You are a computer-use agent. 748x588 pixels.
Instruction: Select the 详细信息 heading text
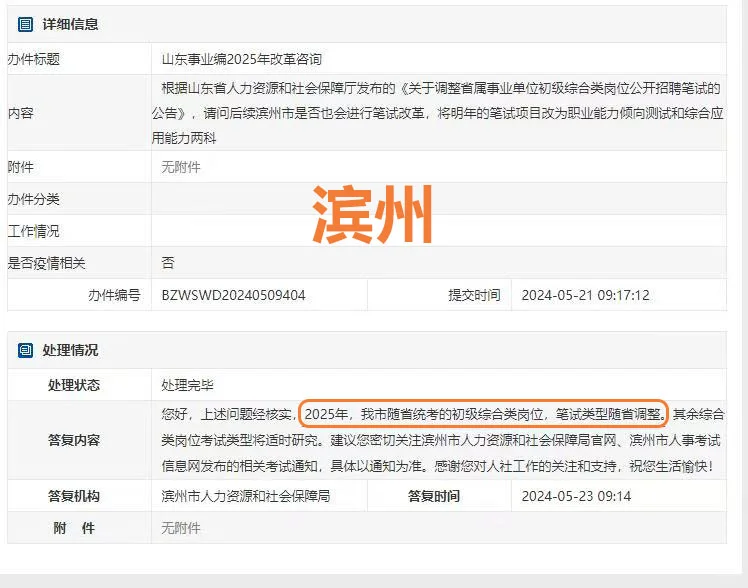(x=70, y=24)
